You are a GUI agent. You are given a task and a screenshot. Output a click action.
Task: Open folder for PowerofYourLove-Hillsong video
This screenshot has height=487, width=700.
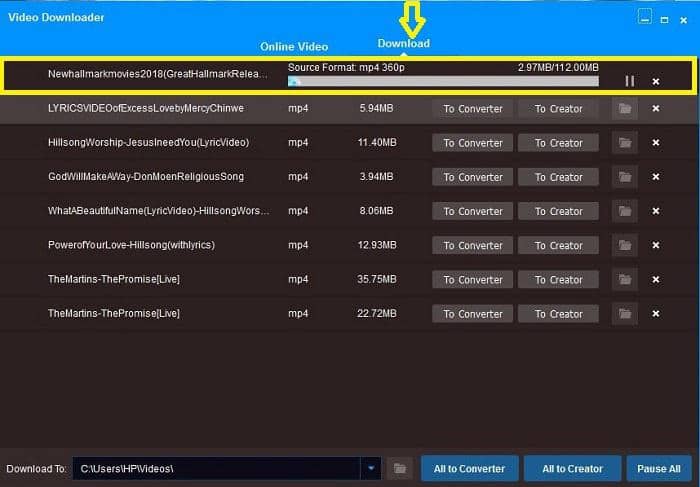(625, 246)
